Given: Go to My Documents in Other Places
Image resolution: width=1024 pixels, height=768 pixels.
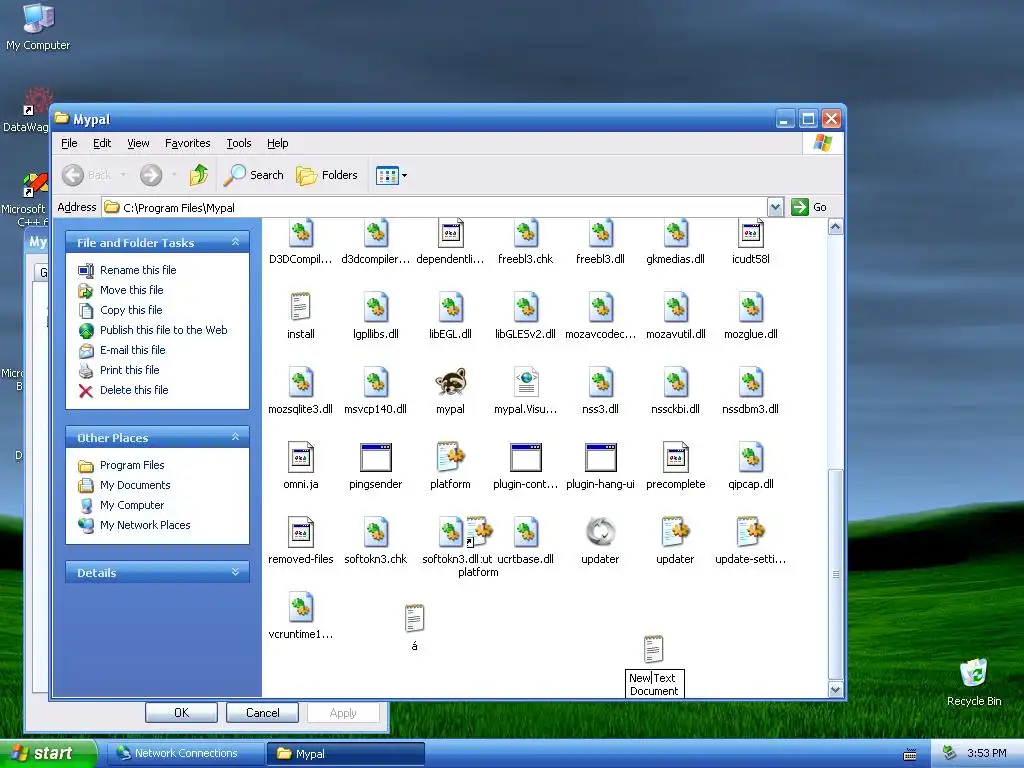Looking at the screenshot, I should [135, 485].
